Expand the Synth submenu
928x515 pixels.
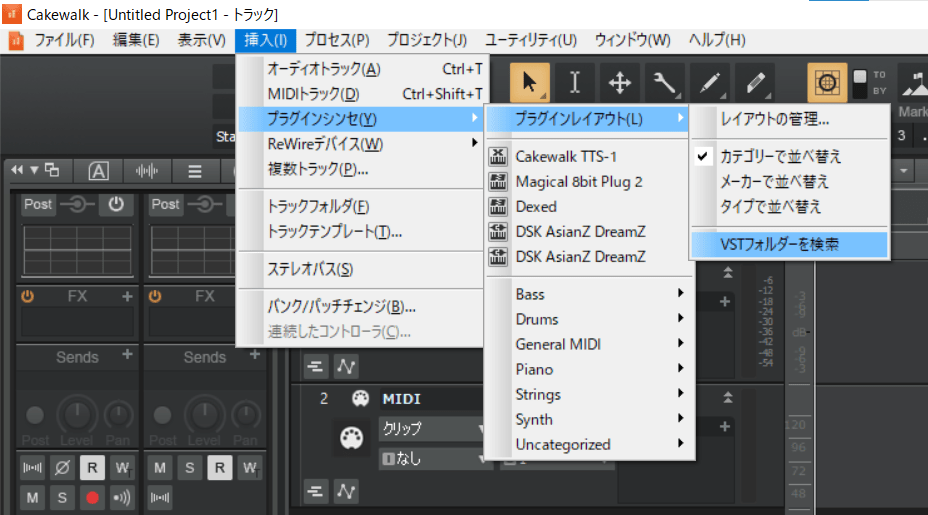[x=589, y=419]
